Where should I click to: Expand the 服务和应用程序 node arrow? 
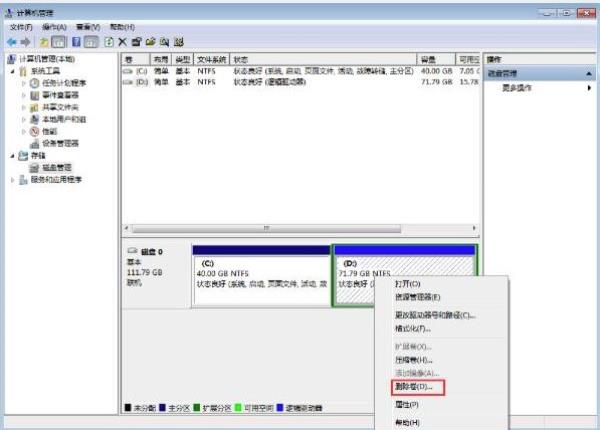(x=13, y=179)
